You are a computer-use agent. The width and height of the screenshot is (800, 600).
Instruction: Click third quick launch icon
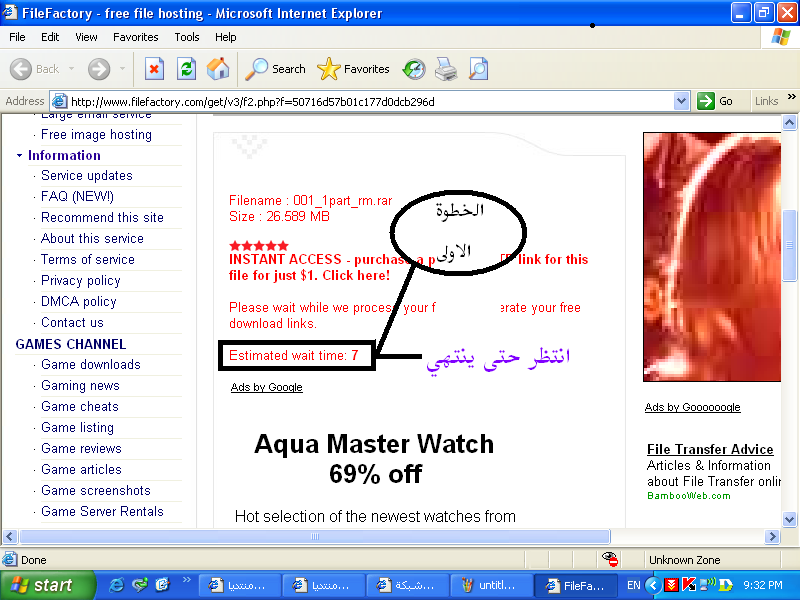163,585
